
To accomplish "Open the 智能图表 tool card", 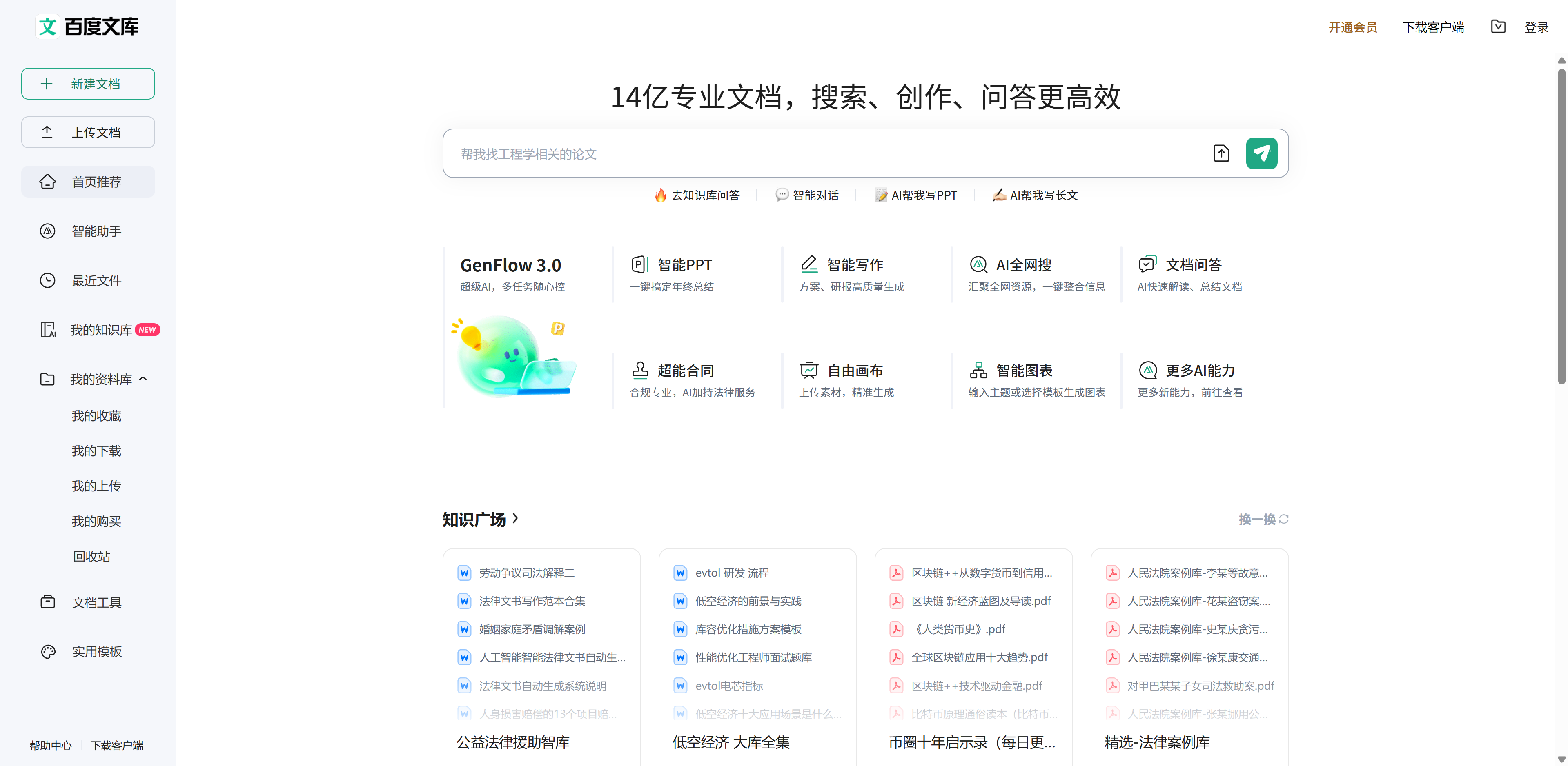I will click(x=1024, y=371).
